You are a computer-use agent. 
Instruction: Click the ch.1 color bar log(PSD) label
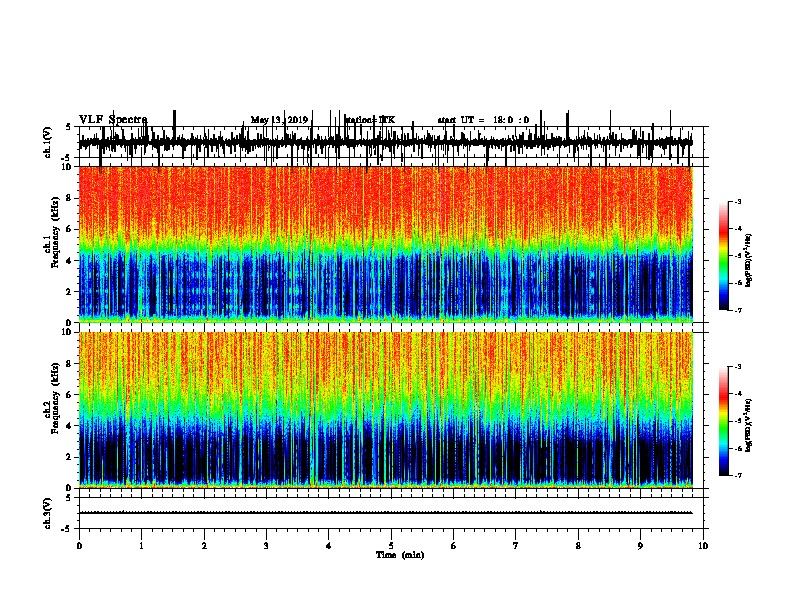click(x=749, y=260)
